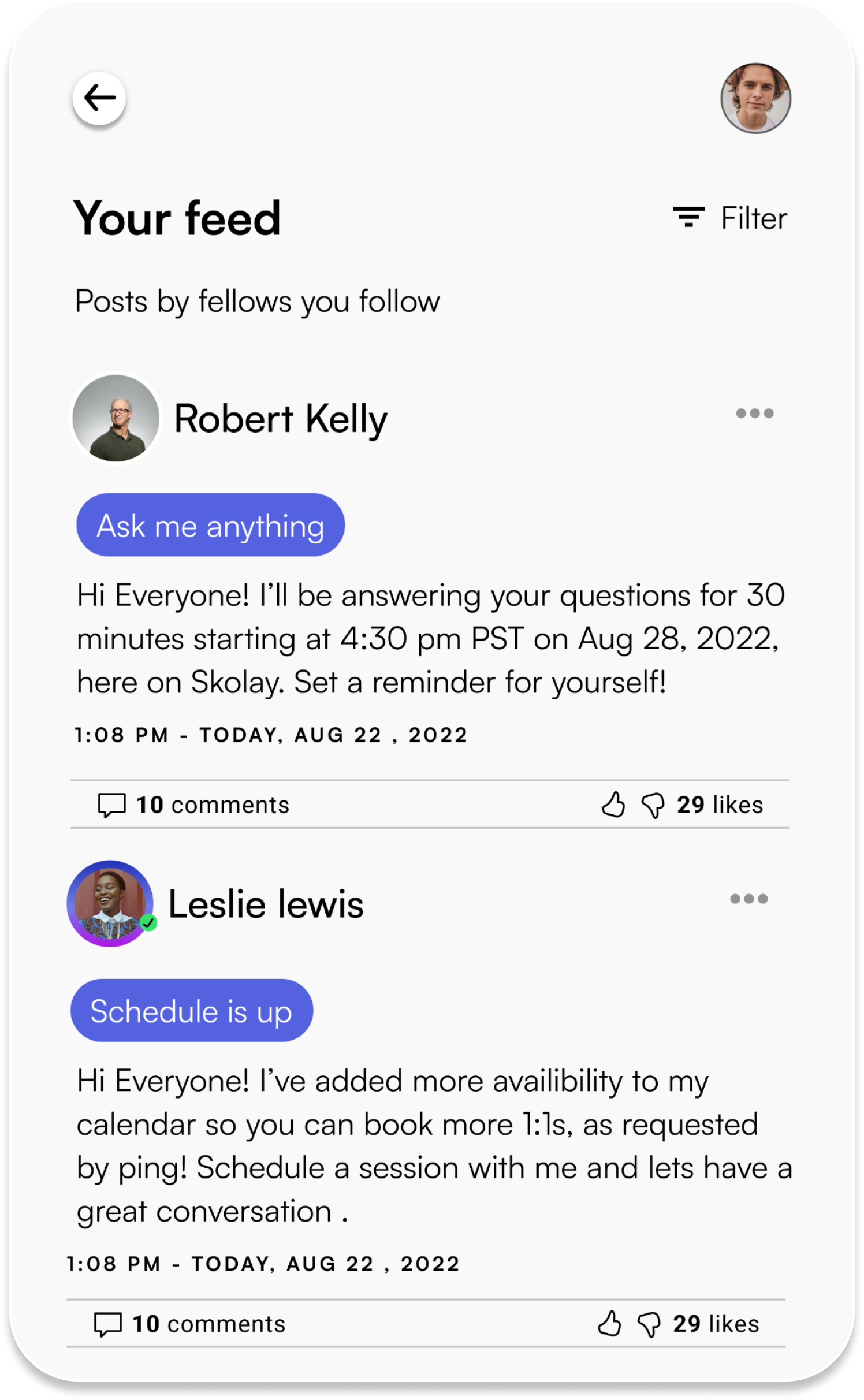Viewport: 864px width, 1400px height.
Task: Open the options menu on Robert Kelly's post
Action: point(755,412)
